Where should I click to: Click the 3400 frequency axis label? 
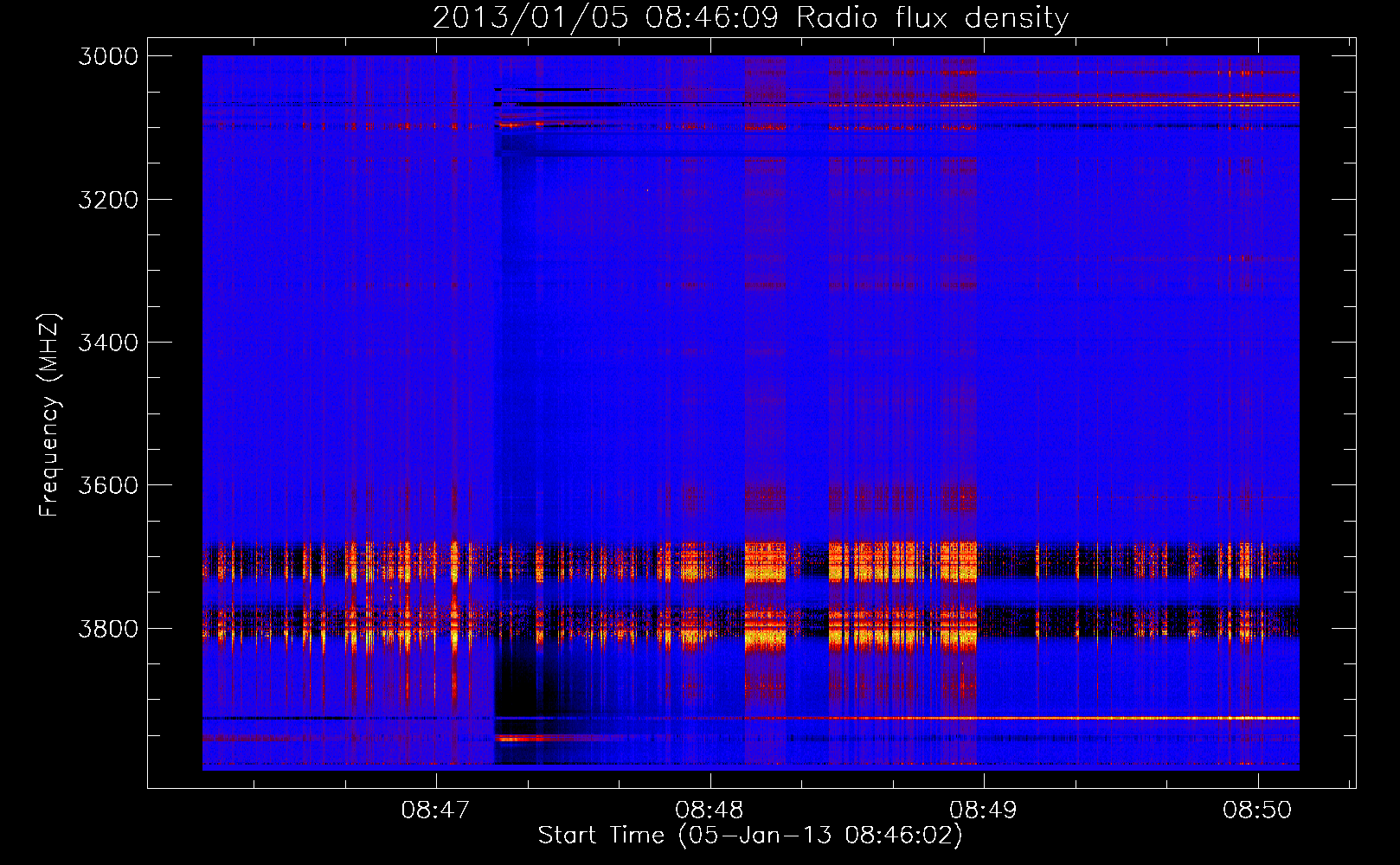point(108,343)
